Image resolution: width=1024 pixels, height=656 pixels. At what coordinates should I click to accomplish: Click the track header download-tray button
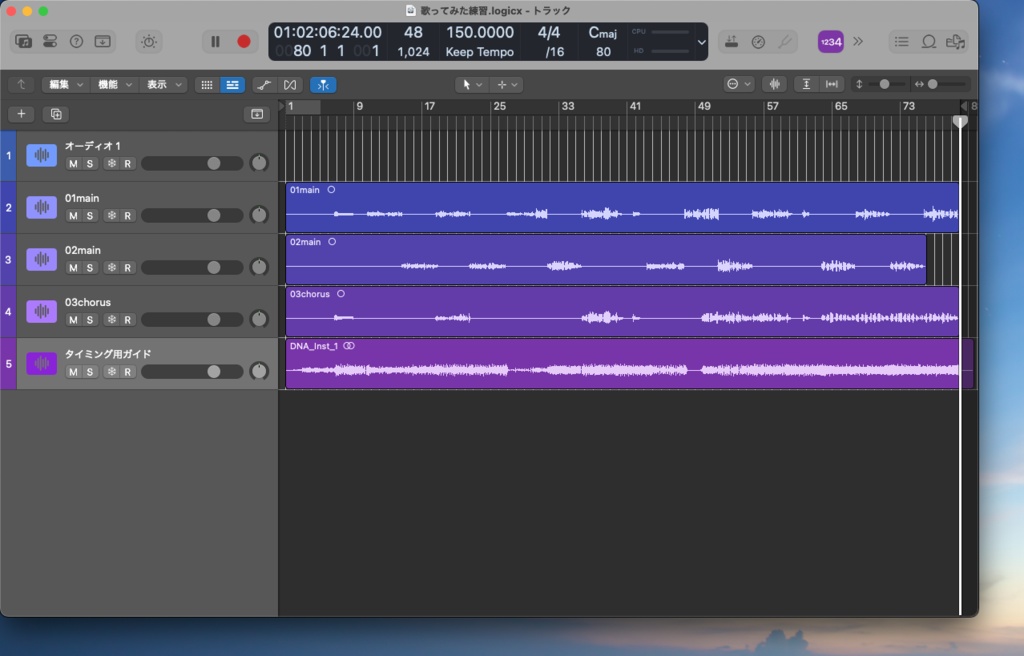257,114
